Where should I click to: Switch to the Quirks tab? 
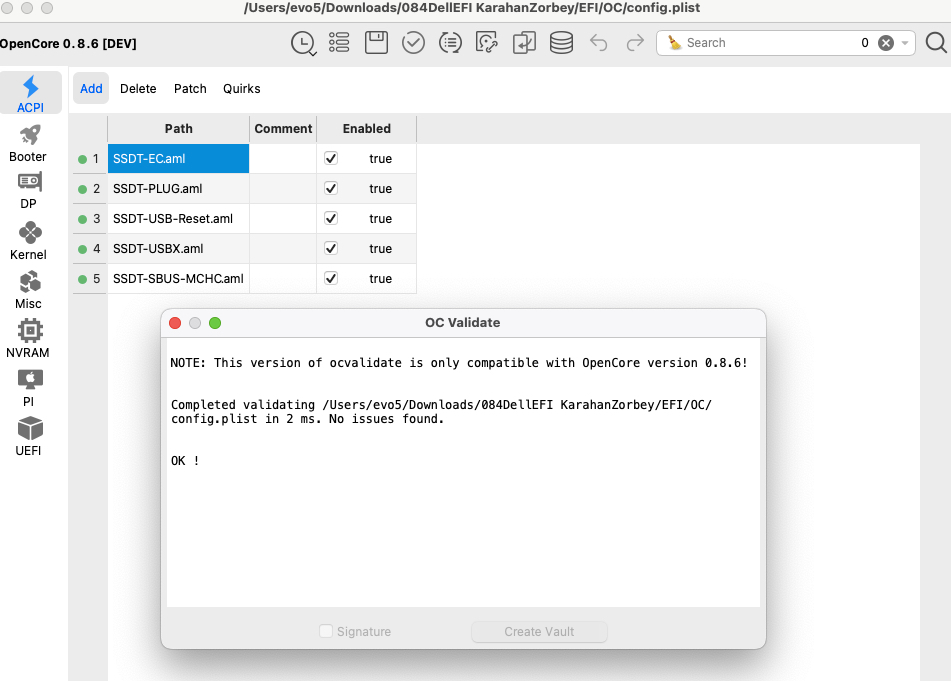(241, 89)
